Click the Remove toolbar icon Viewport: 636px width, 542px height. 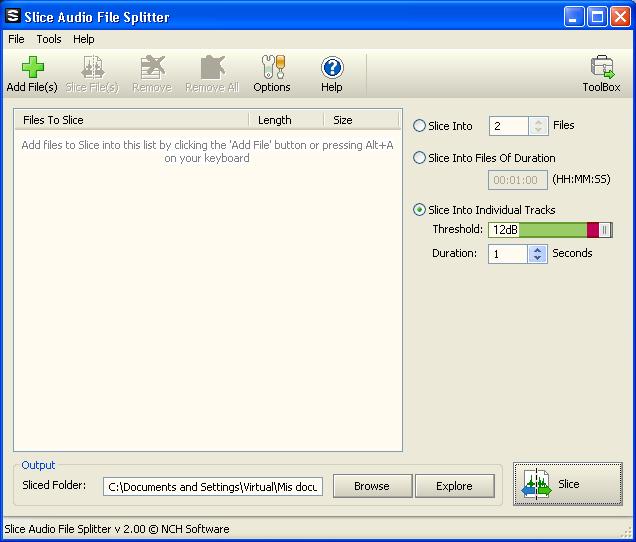click(152, 67)
